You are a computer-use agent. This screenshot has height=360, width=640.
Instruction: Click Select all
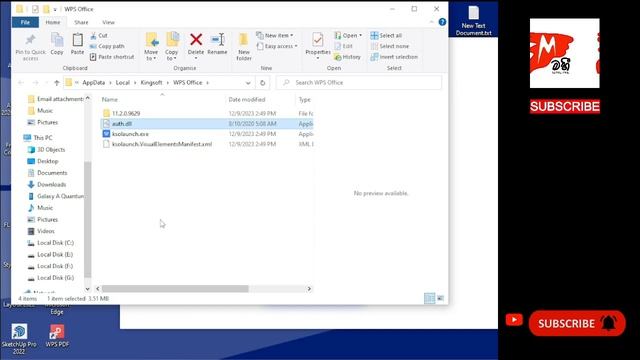click(386, 36)
